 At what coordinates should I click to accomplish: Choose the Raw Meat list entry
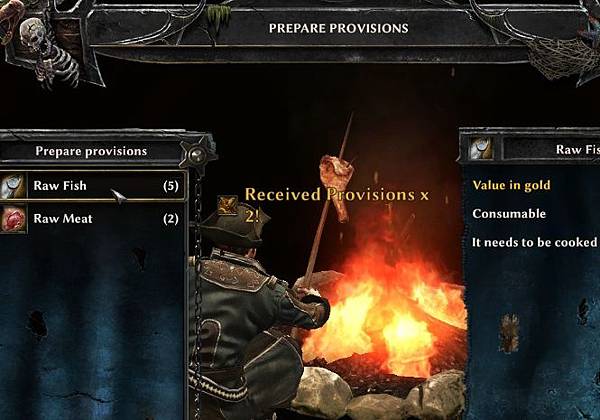tap(93, 219)
